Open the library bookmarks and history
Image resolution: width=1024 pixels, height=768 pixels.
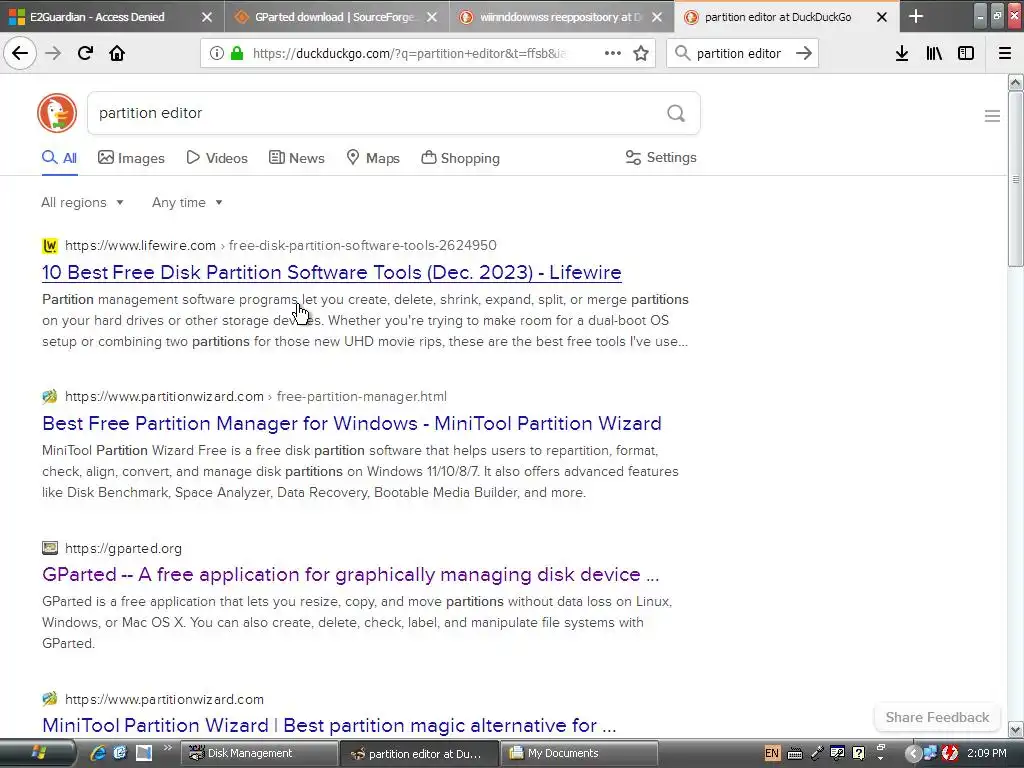point(934,53)
